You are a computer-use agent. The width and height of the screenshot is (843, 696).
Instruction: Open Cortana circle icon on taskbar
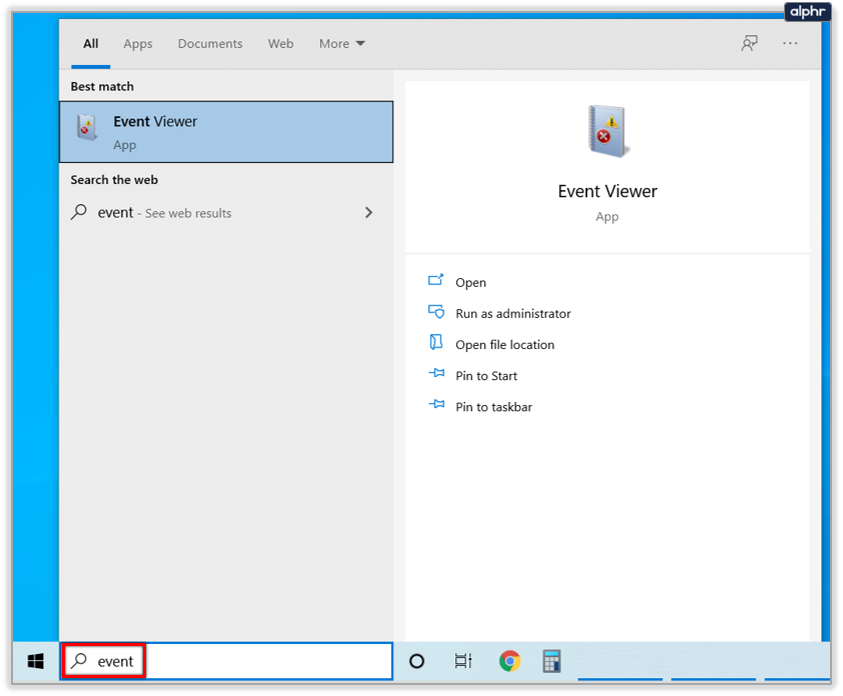pos(417,661)
